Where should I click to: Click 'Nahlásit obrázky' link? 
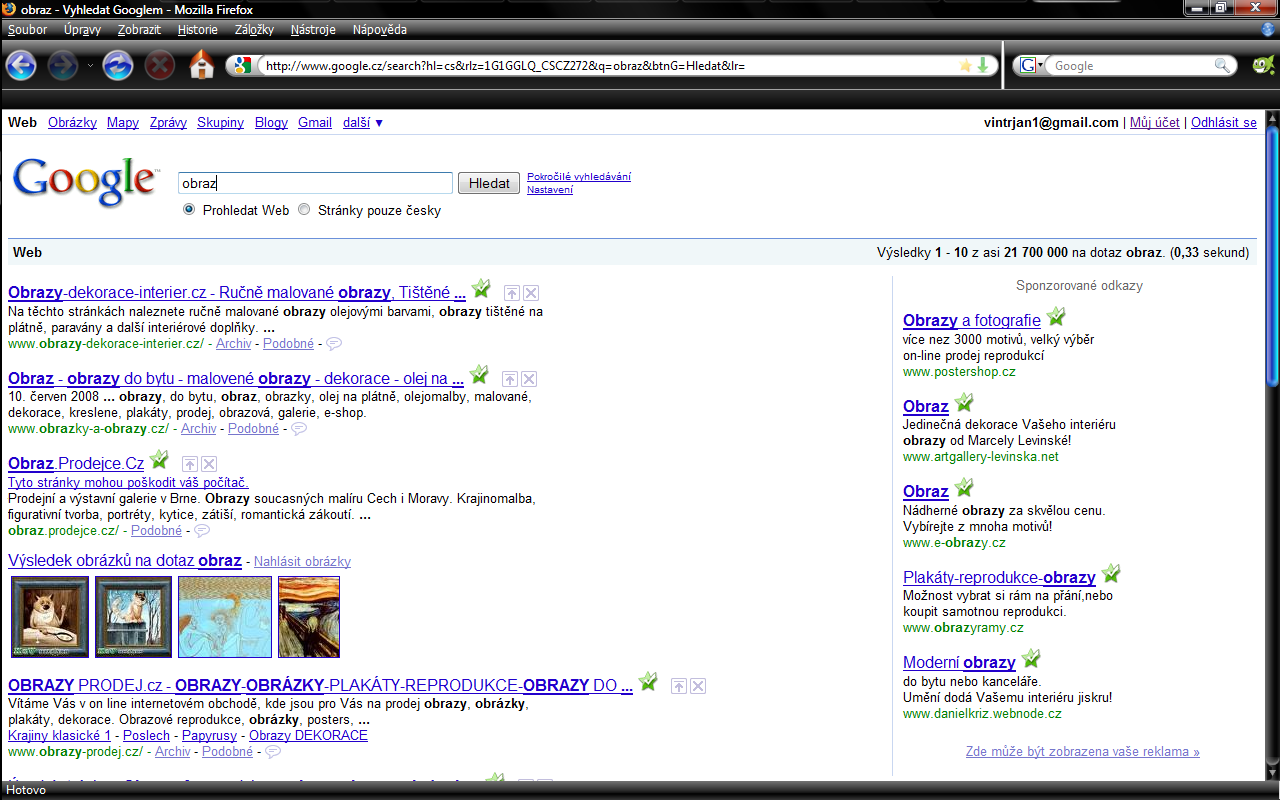[302, 562]
